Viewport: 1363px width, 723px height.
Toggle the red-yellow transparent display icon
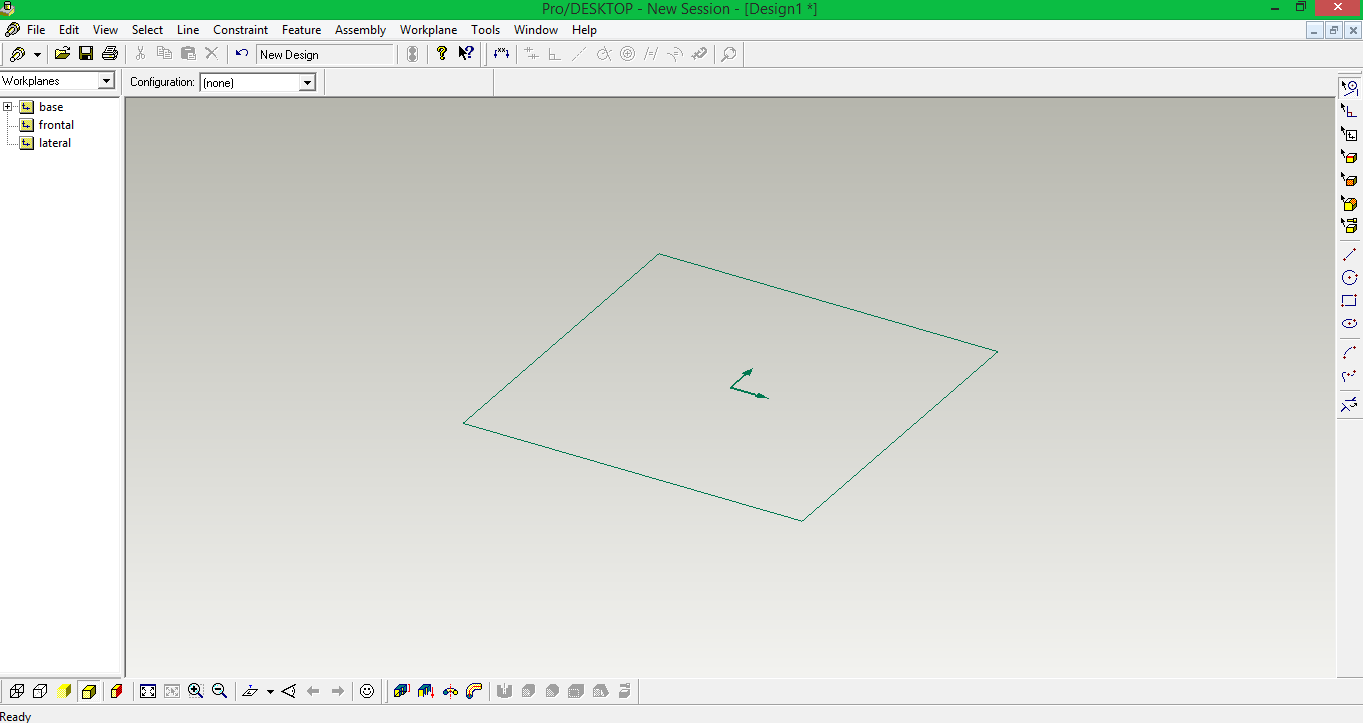117,691
